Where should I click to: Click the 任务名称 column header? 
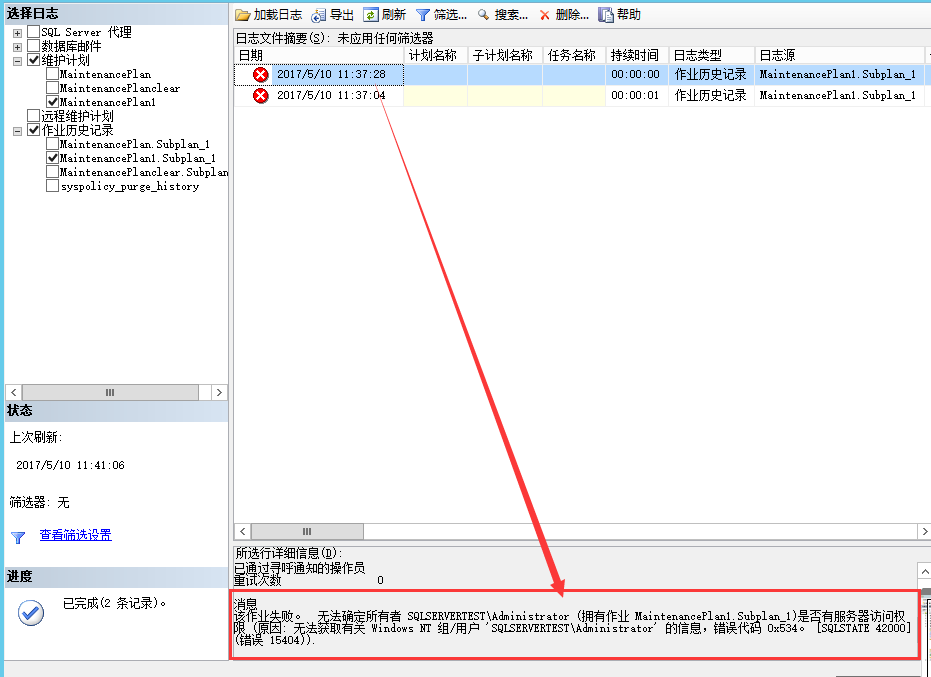[574, 55]
